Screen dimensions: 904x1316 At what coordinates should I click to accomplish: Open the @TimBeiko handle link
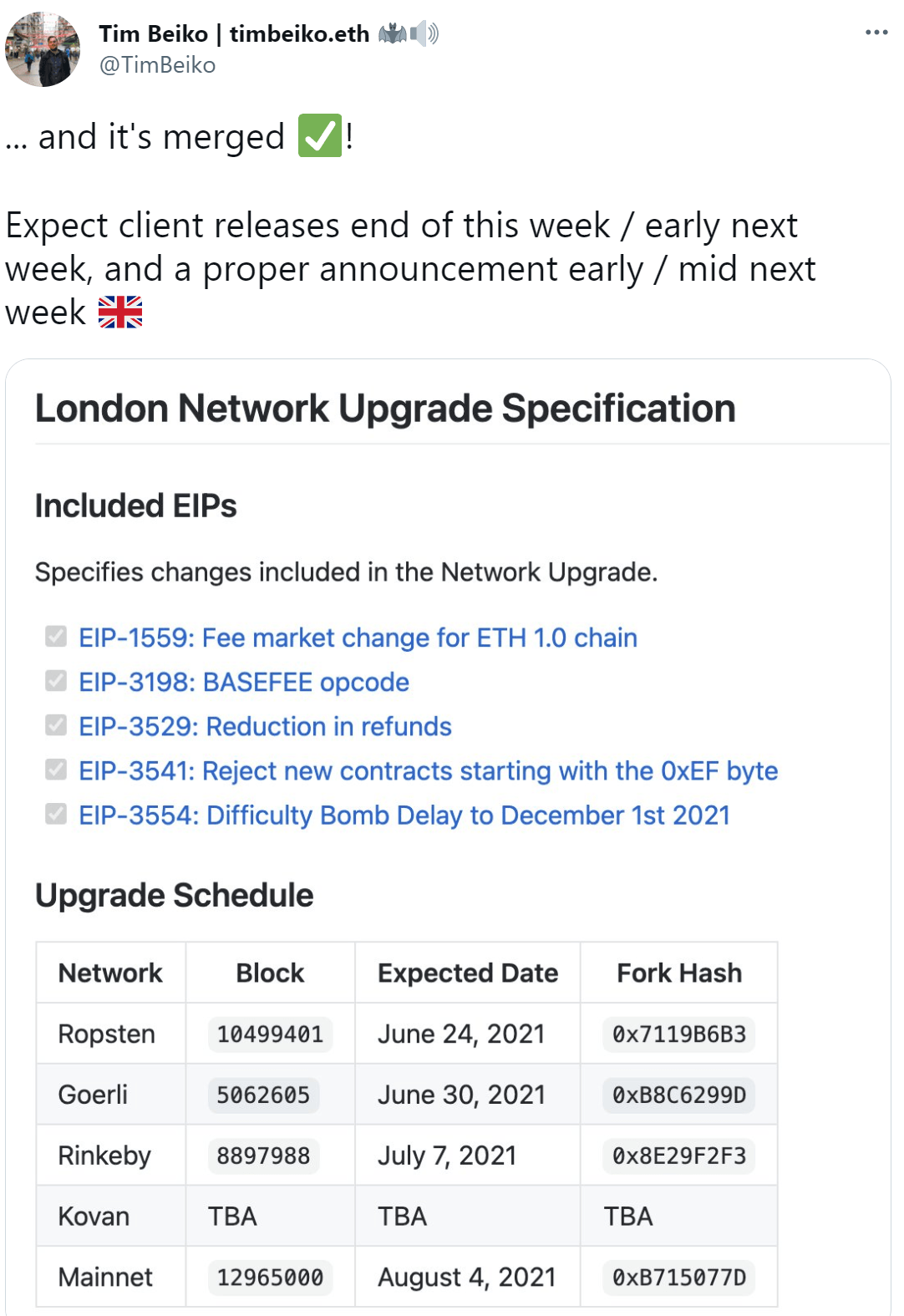[x=157, y=65]
